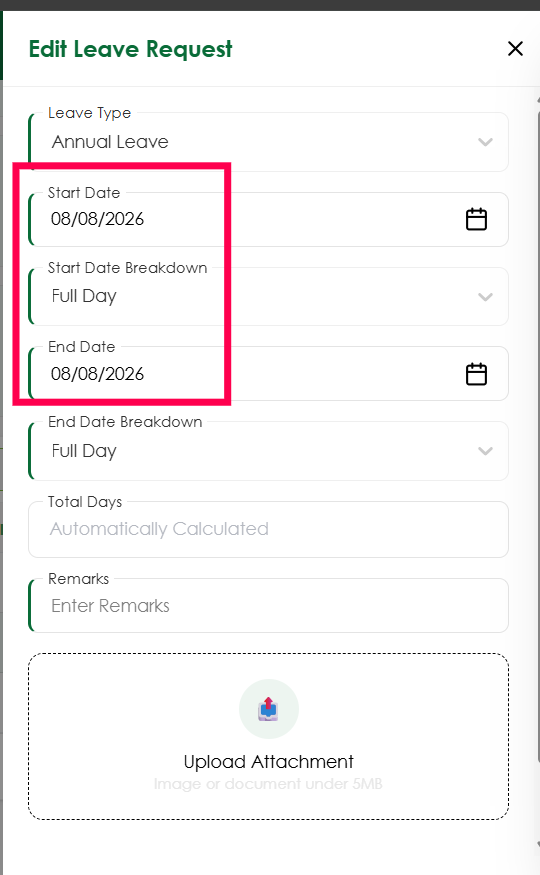Focus the Start Date text showing 08/08/2026

pyautogui.click(x=97, y=219)
